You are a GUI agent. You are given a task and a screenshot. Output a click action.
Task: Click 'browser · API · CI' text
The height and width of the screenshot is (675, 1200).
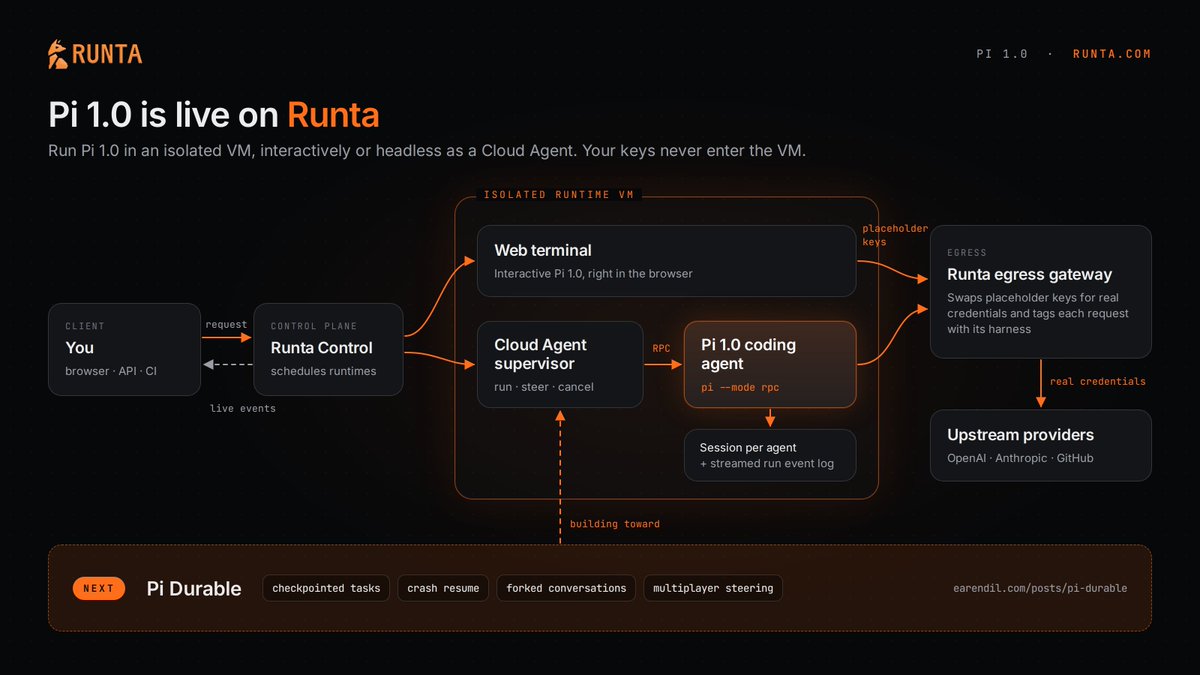pos(109,371)
